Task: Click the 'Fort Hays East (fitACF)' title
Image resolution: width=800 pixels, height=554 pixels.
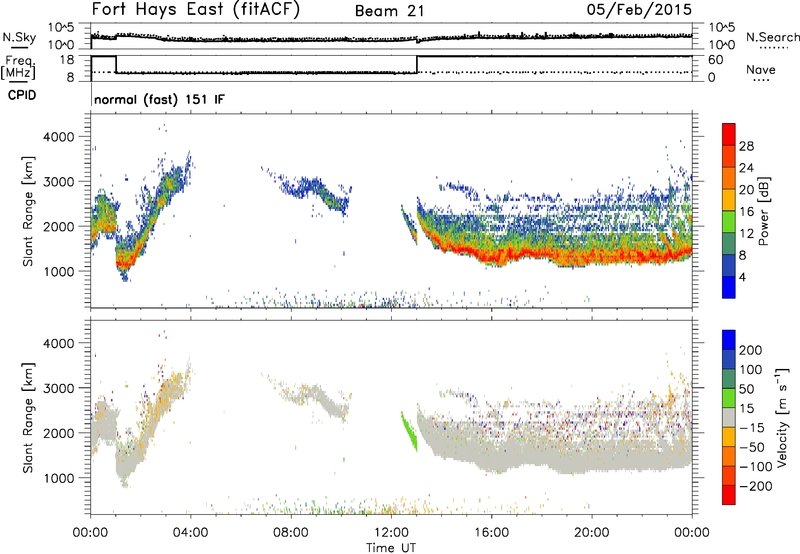Action: click(x=195, y=9)
